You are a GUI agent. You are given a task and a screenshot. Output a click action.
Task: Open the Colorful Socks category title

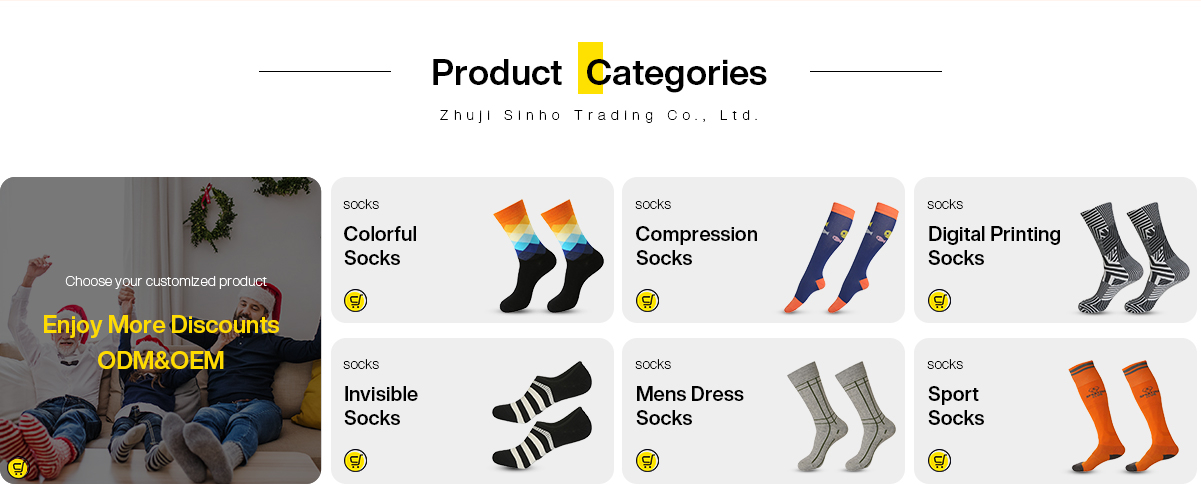[x=380, y=246]
